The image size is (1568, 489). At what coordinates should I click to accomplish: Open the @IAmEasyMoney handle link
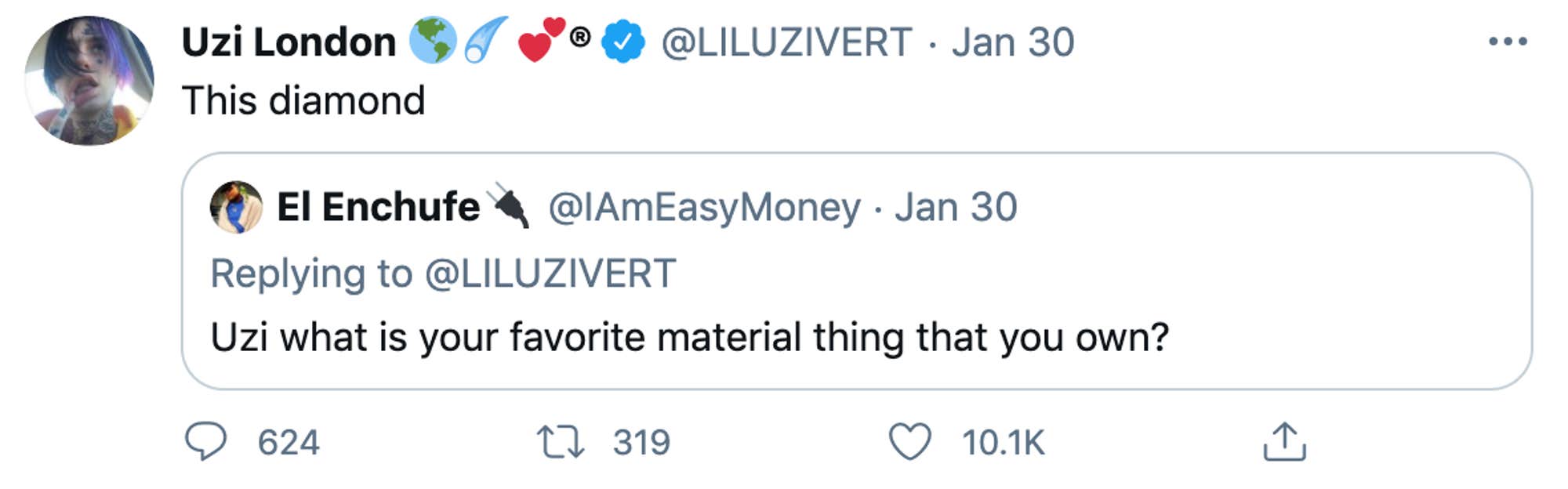[x=704, y=208]
